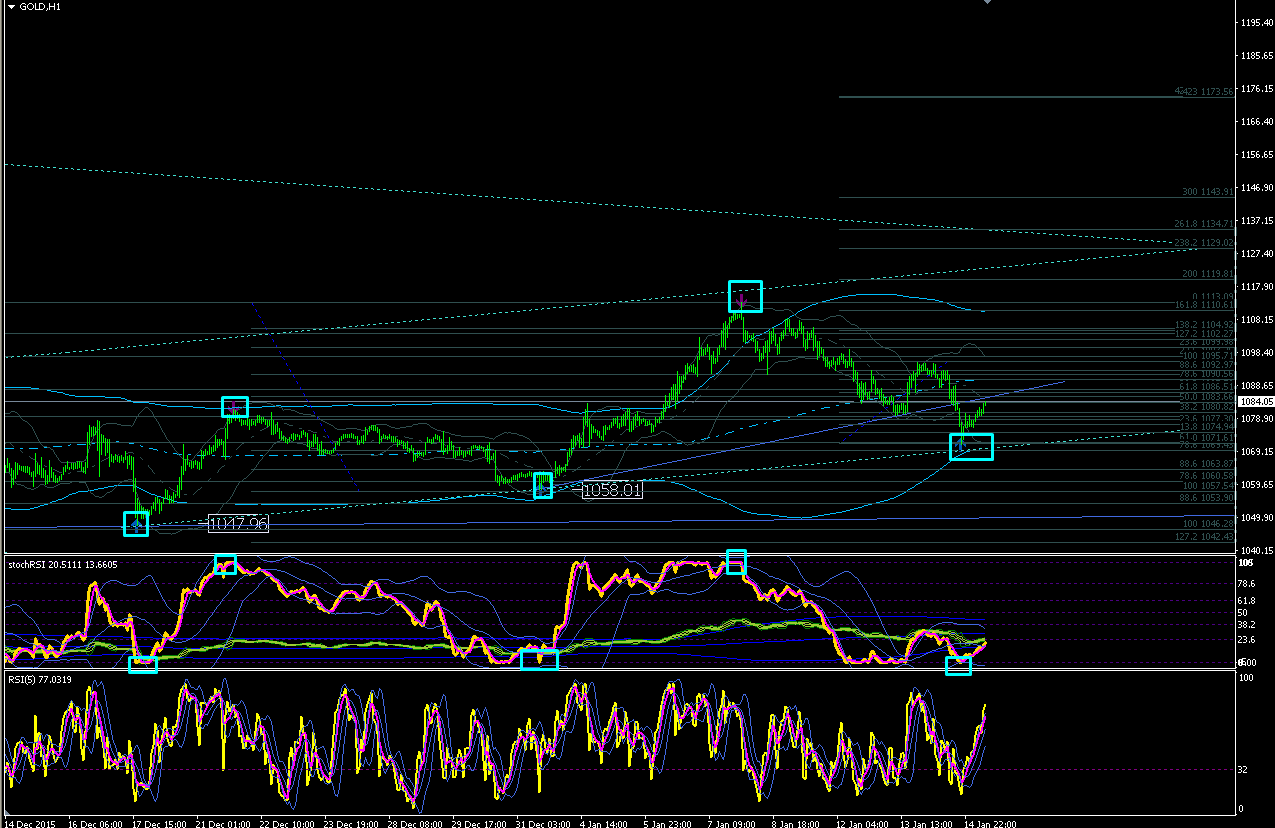
Task: Click the 1195.40 price on the scale
Action: click(x=1255, y=22)
